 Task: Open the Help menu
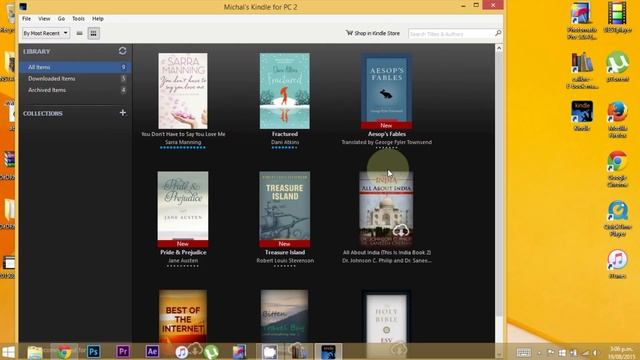98,19
